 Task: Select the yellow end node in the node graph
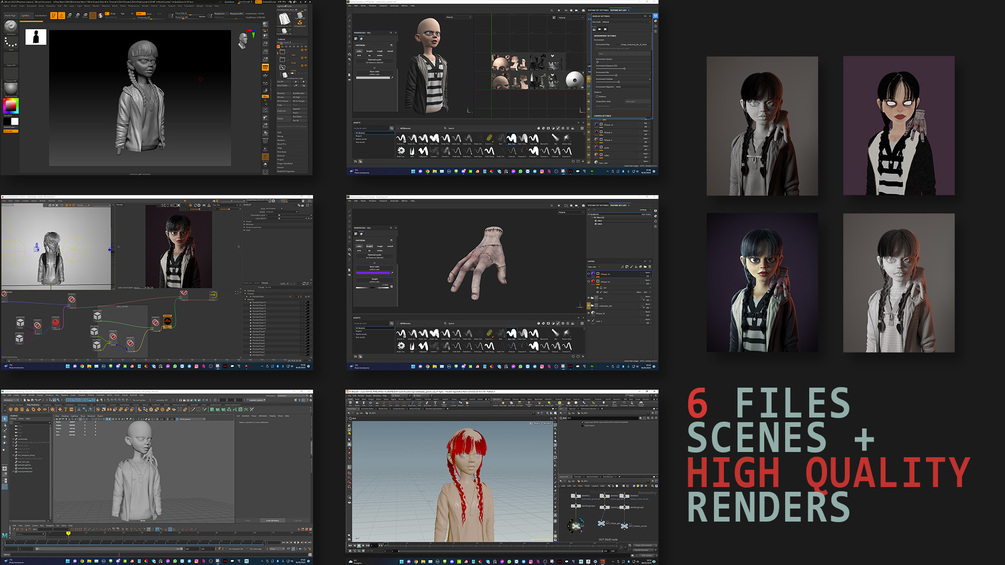pyautogui.click(x=213, y=295)
